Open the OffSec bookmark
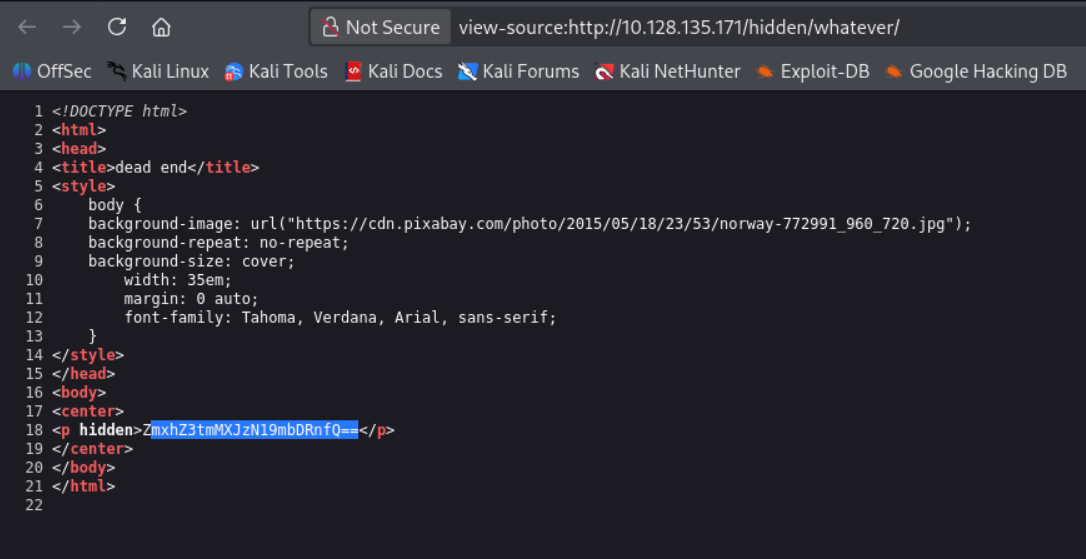The height and width of the screenshot is (559, 1086). (x=52, y=71)
